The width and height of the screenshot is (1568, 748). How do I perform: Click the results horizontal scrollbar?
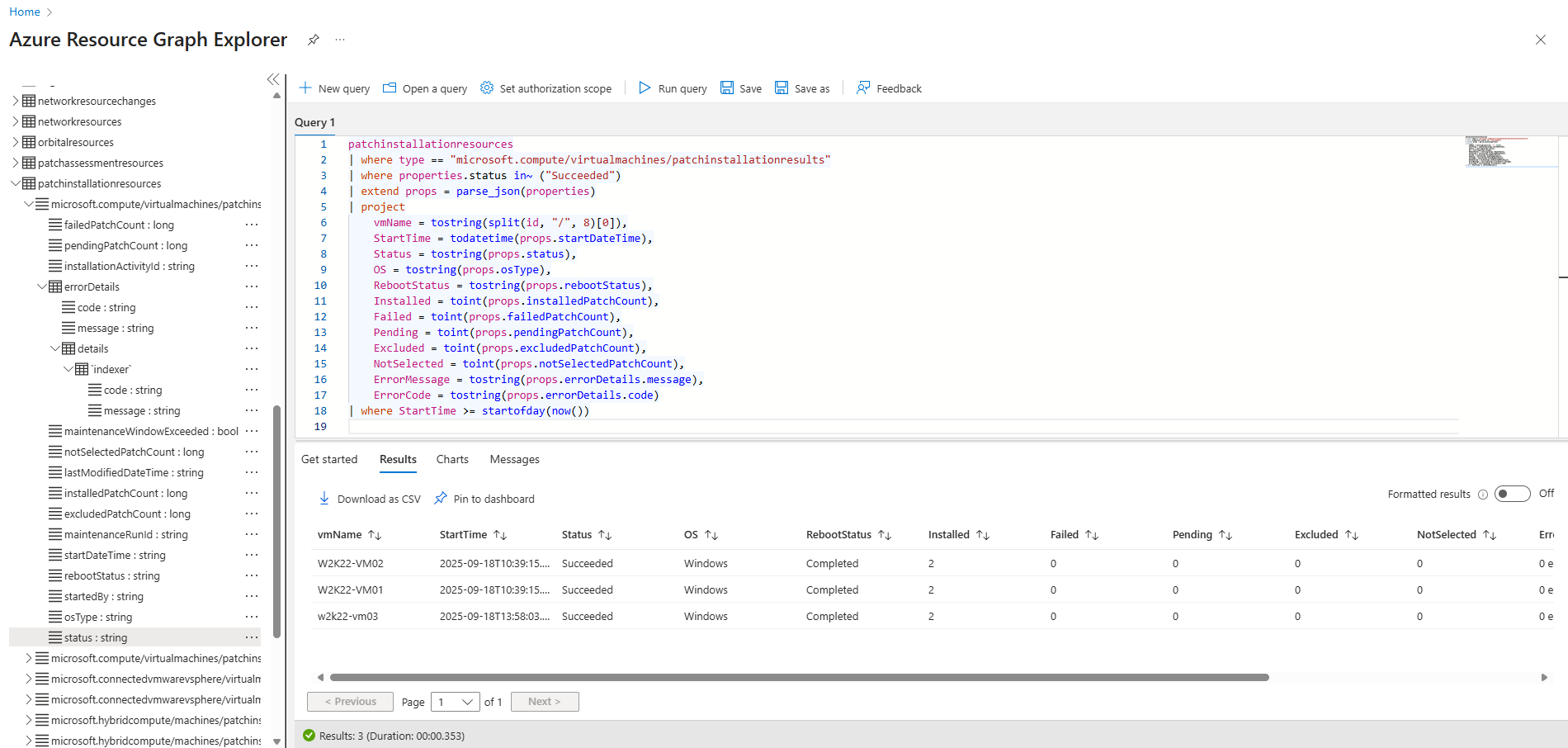799,677
